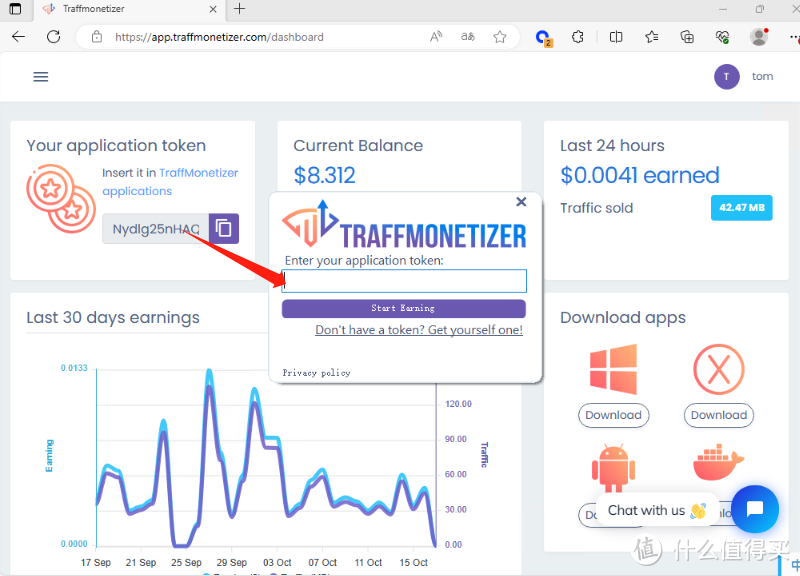This screenshot has height=576, width=800.
Task: Open the Privacy policy link
Action: click(x=316, y=373)
